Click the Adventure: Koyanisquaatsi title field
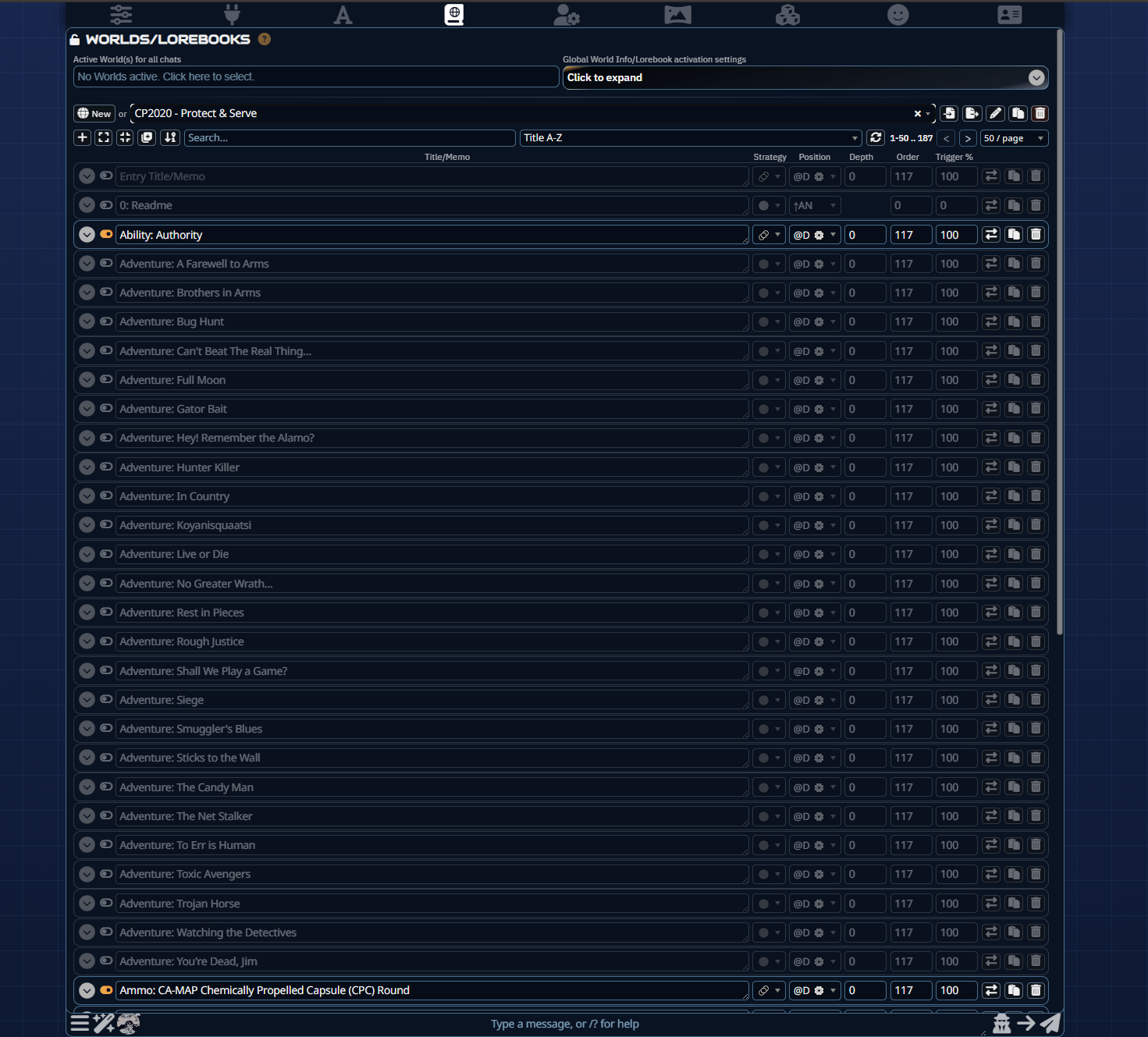1148x1037 pixels. point(432,525)
